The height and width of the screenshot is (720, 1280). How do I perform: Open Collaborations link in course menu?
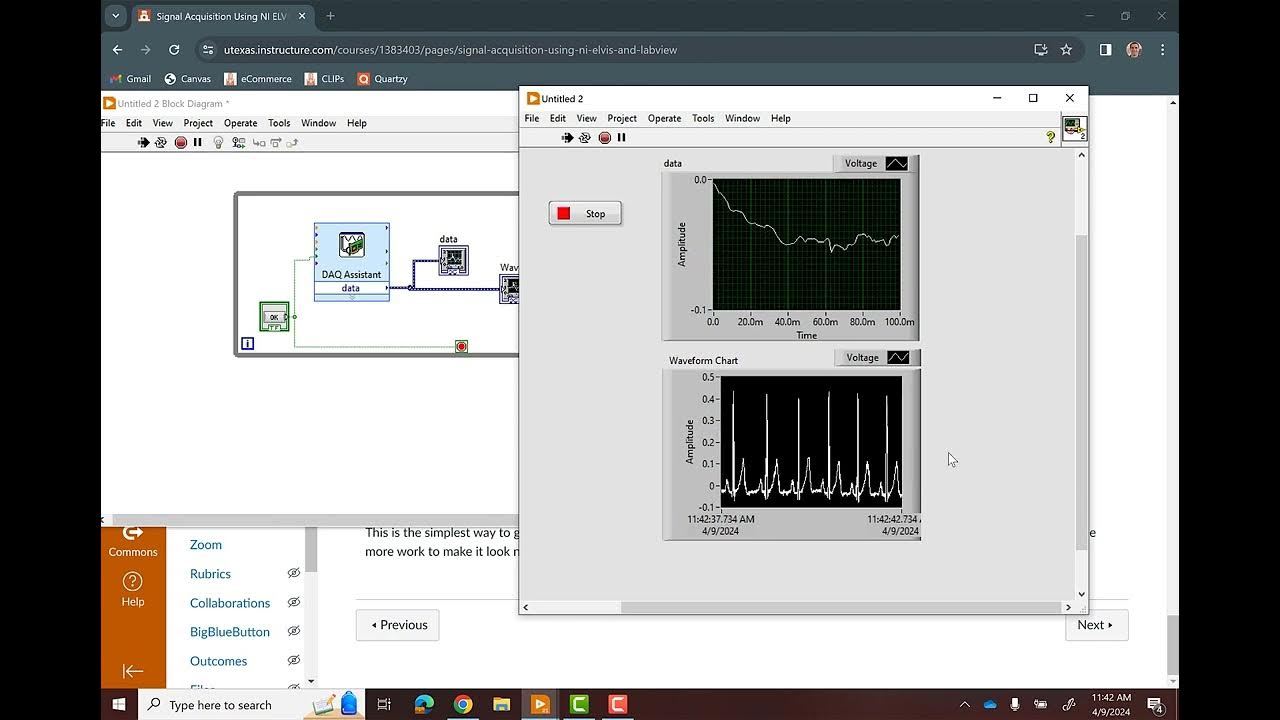click(x=230, y=603)
